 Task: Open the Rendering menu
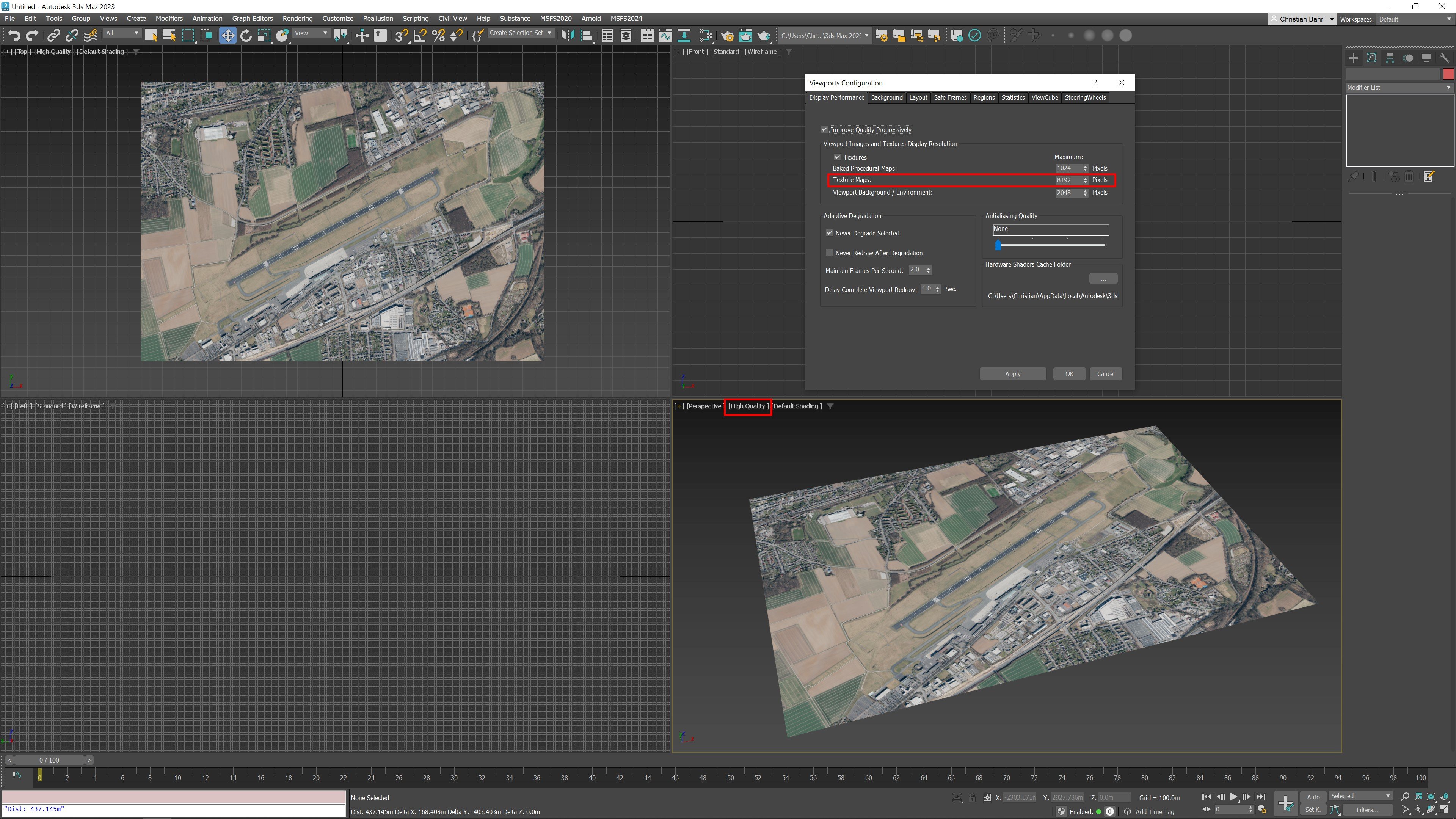click(297, 18)
